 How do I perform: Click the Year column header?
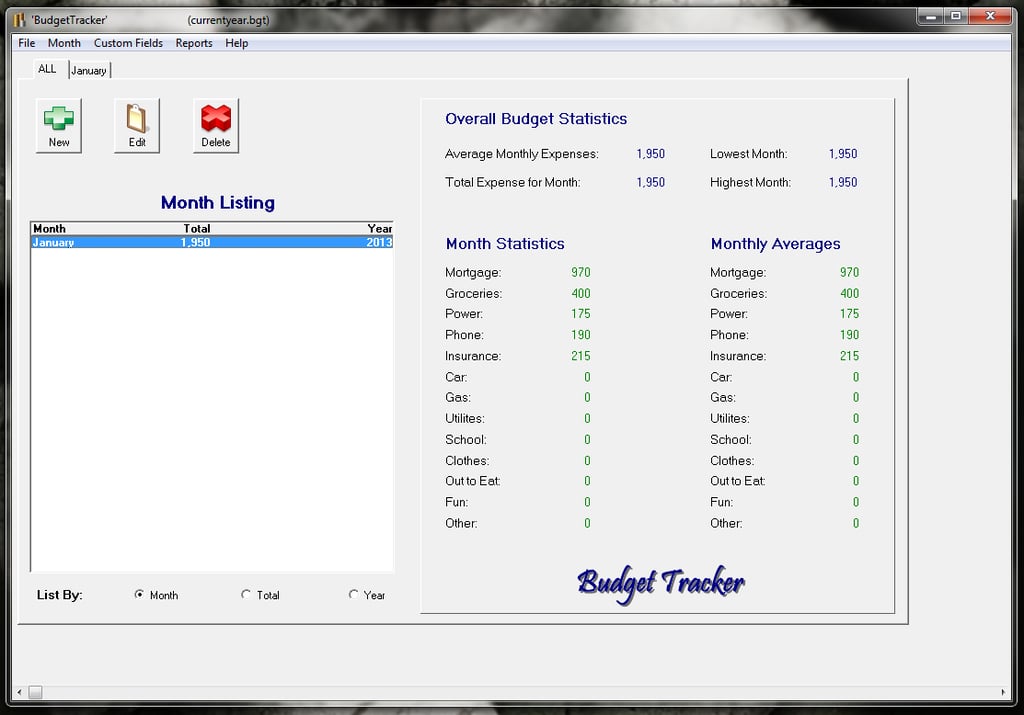tap(379, 229)
